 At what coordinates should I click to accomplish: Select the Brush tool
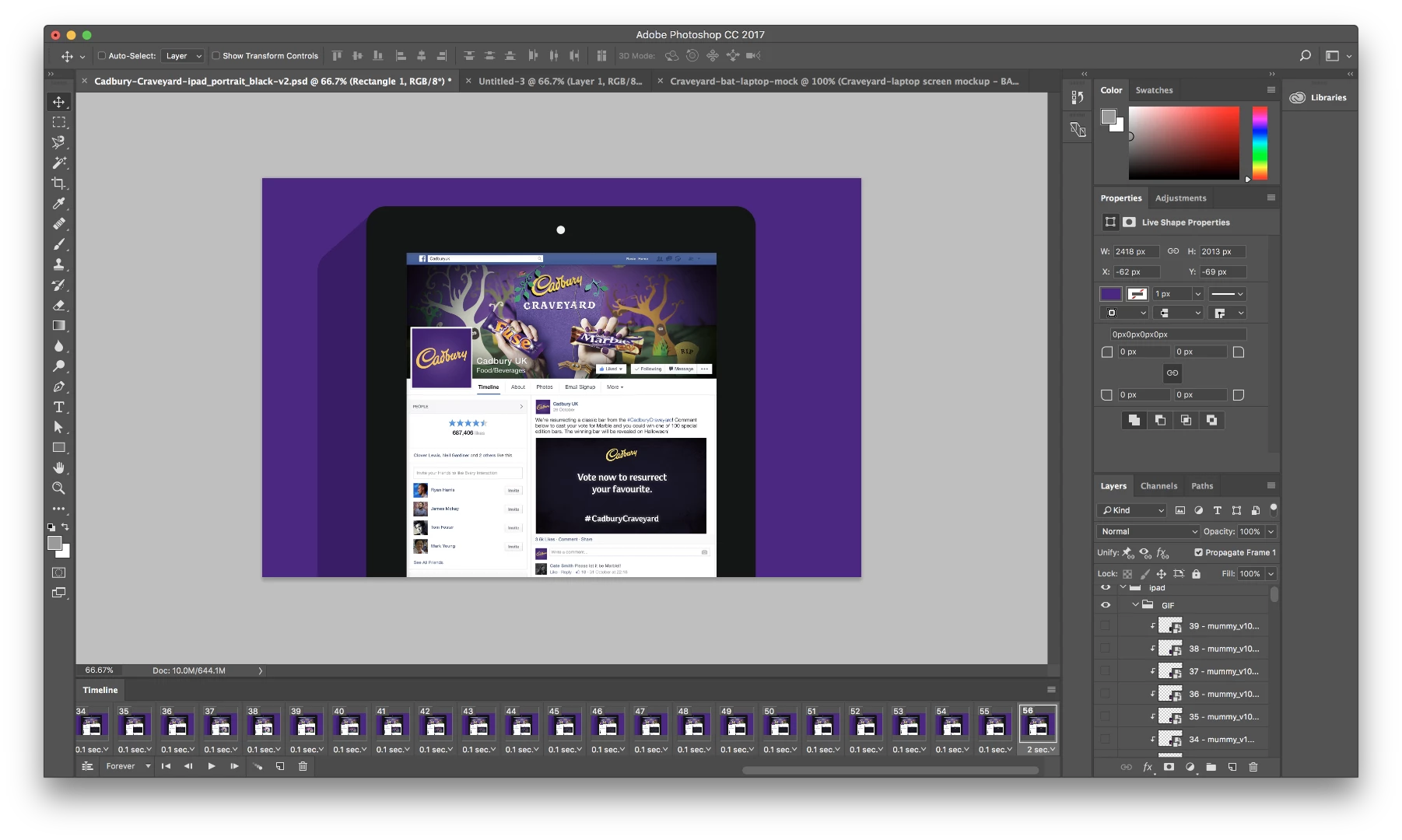pos(58,244)
